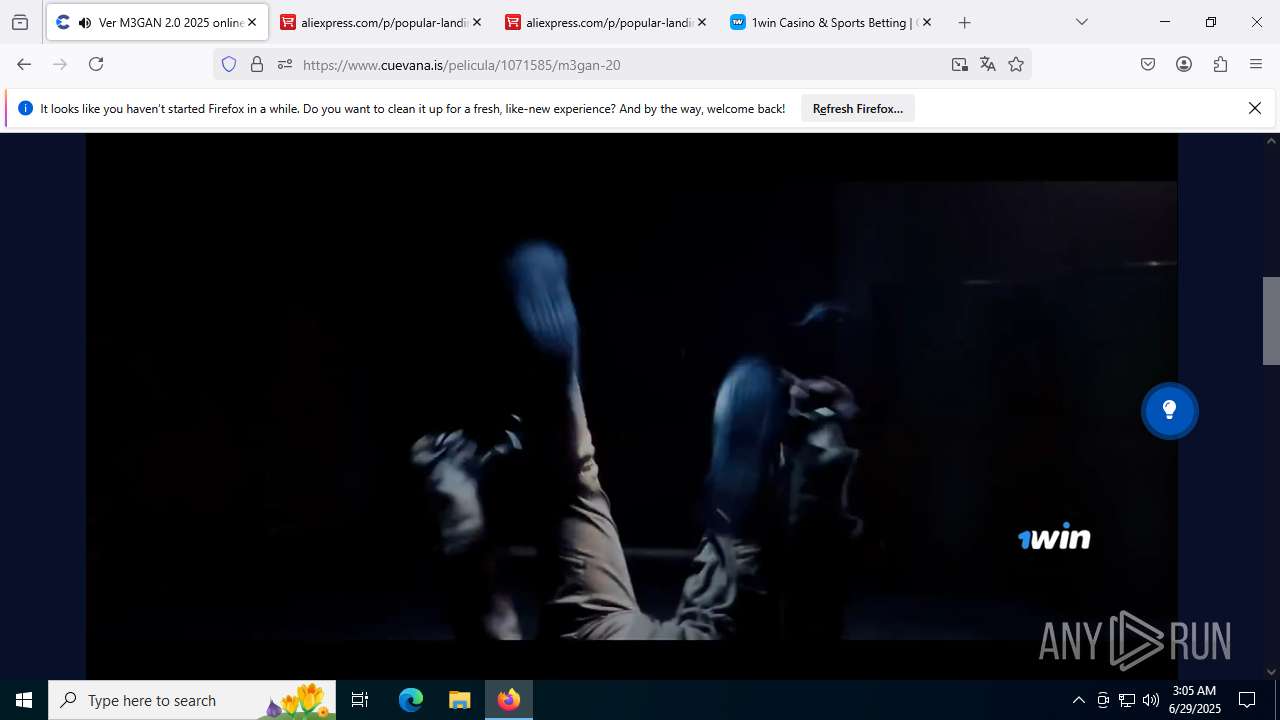Switch to the 1win Casino & Sports Betting tab

[x=833, y=22]
